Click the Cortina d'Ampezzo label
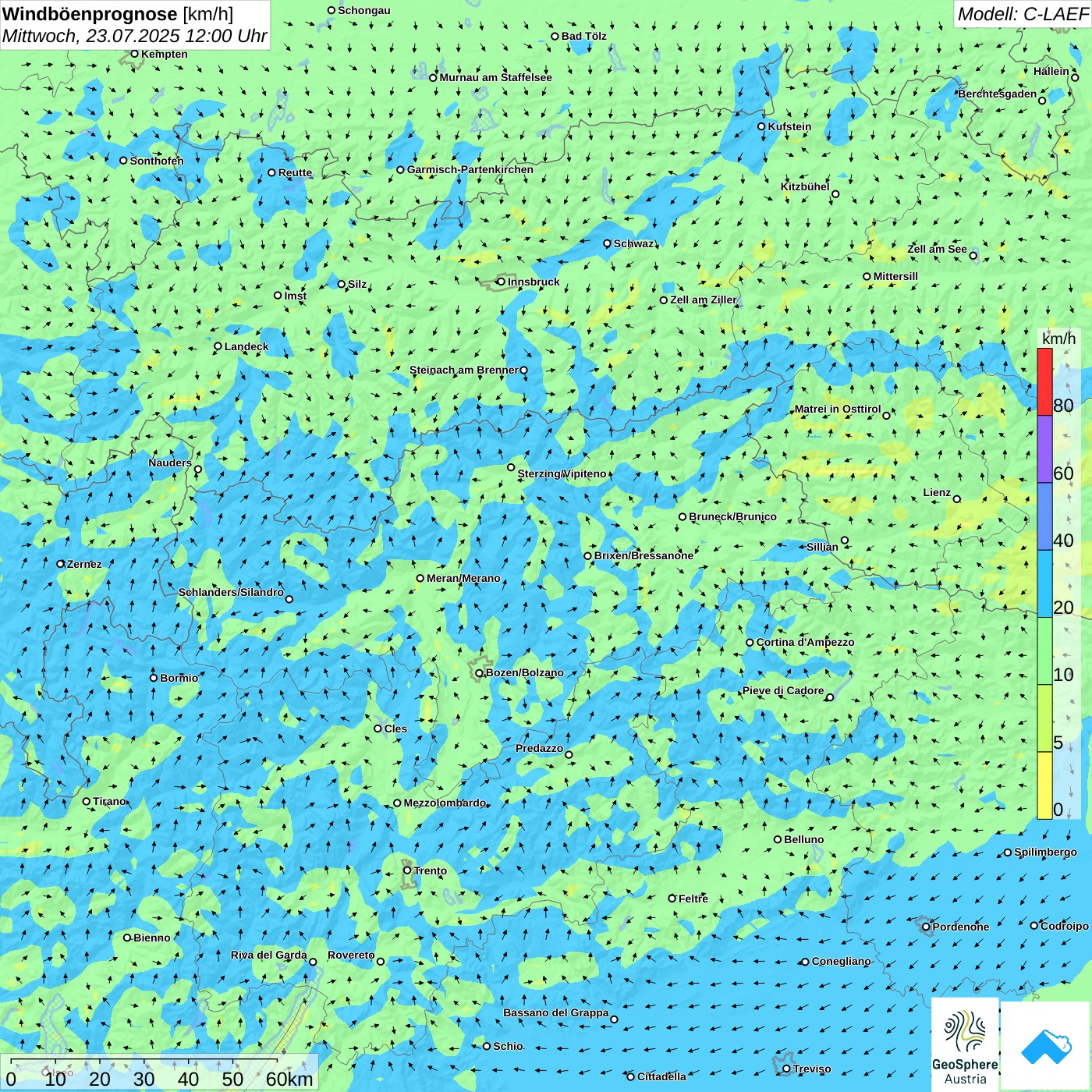The image size is (1092, 1092). (806, 642)
